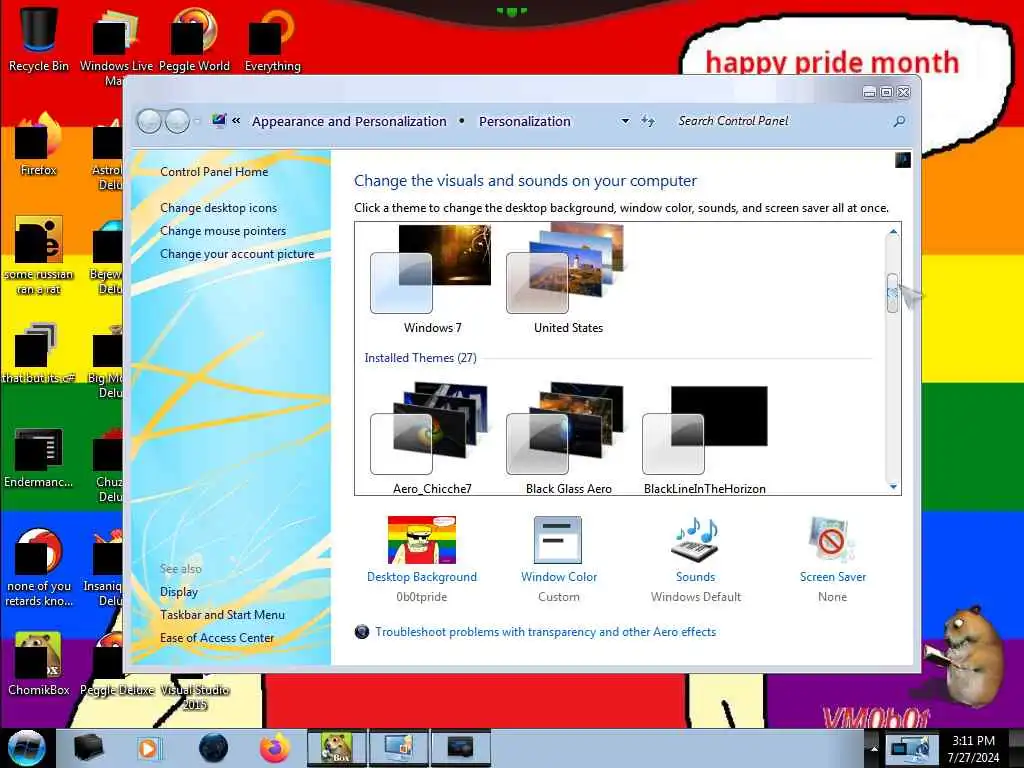Image resolution: width=1024 pixels, height=768 pixels.
Task: Open the ChomikBox taskbar button
Action: click(x=336, y=748)
